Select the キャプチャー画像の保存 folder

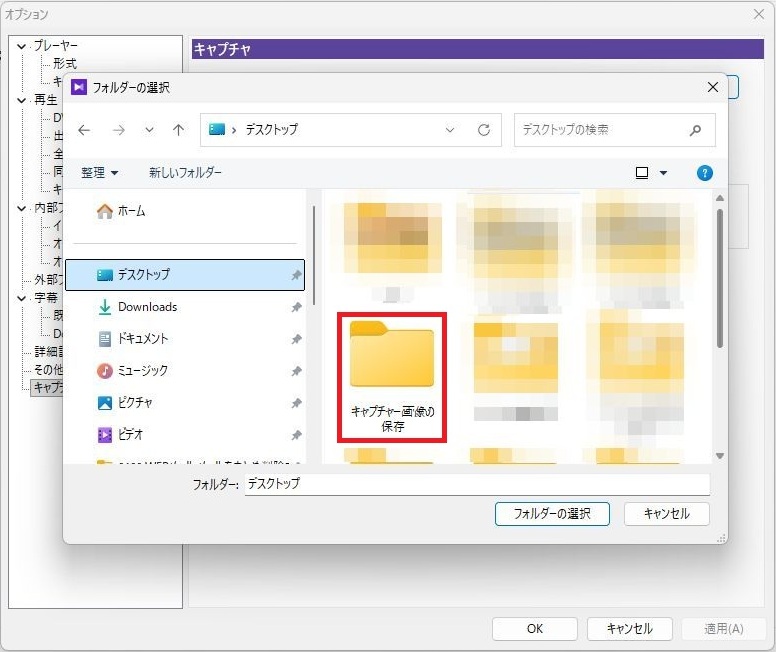[392, 375]
